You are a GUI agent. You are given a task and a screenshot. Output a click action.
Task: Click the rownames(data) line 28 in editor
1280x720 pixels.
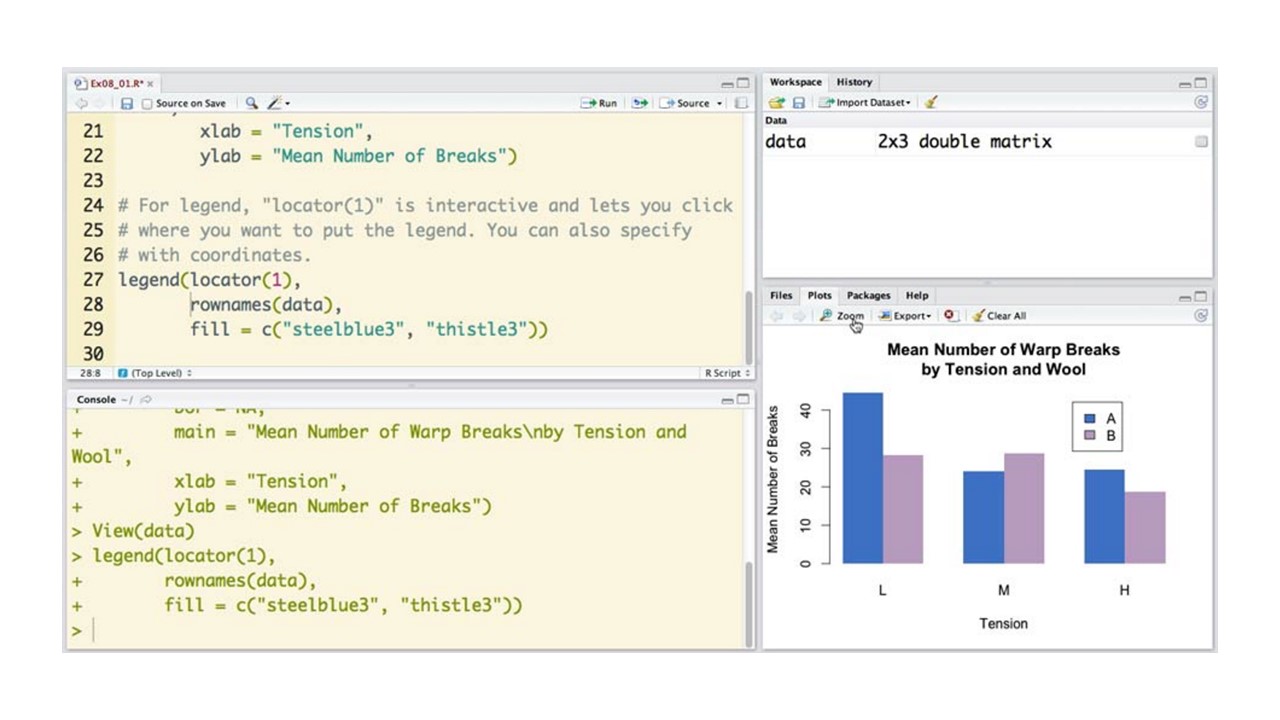click(x=266, y=305)
